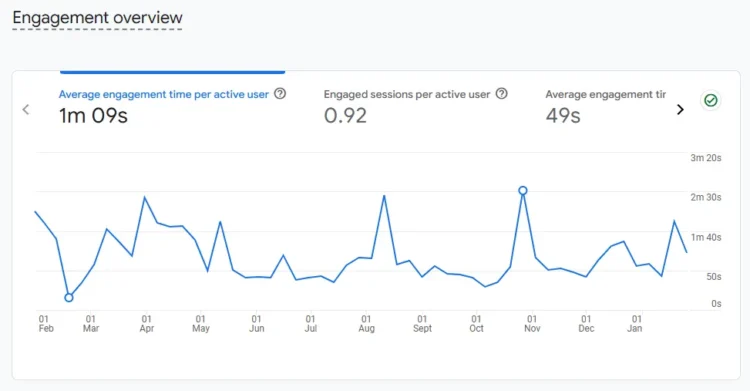
Task: Click the help icon beside Average engagement time per active user
Action: (280, 94)
